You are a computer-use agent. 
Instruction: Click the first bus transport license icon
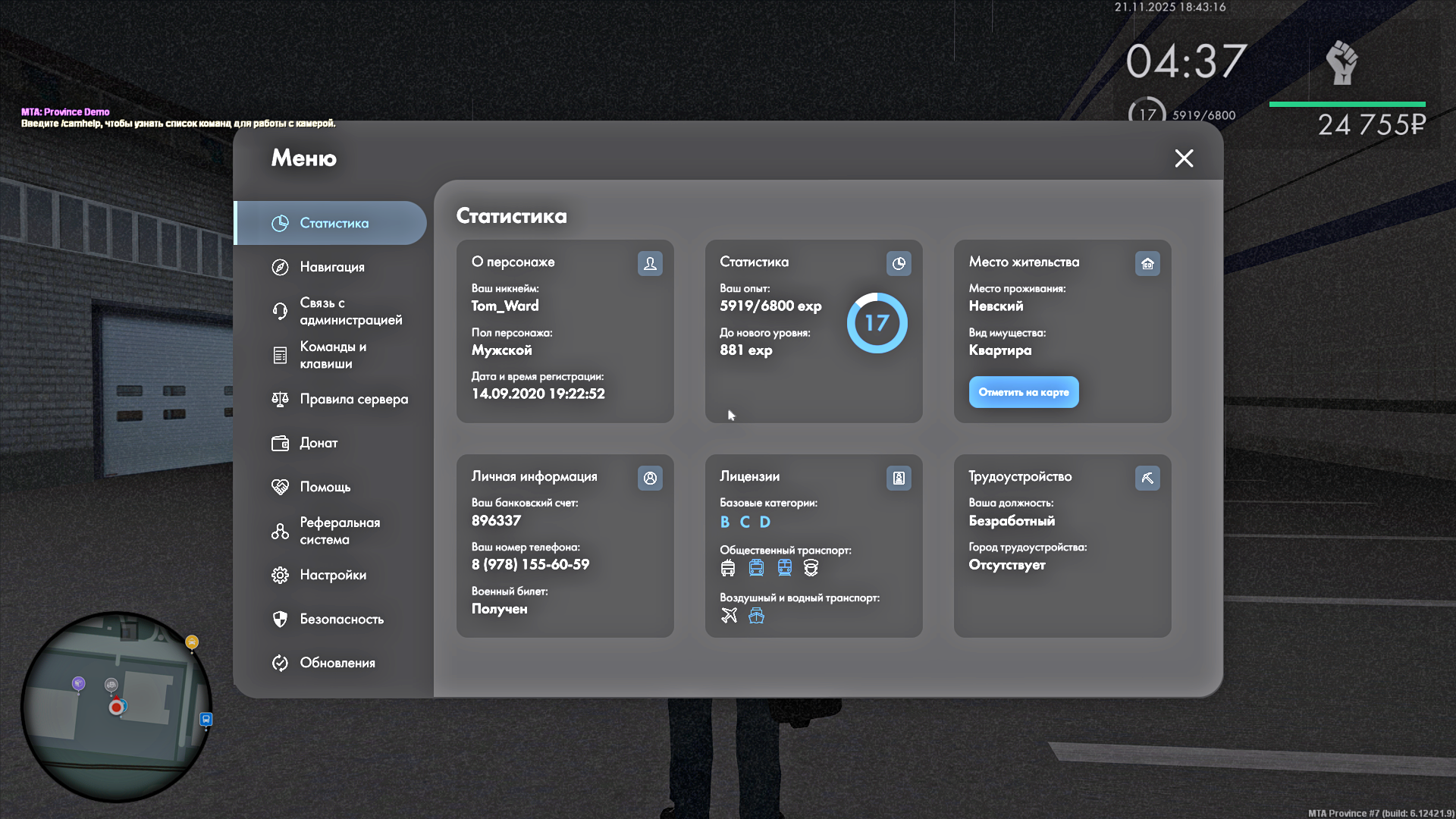click(728, 567)
